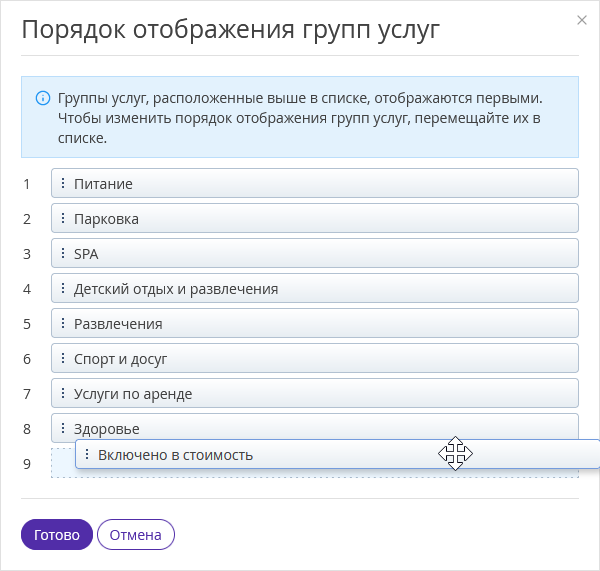The height and width of the screenshot is (571, 600).
Task: Click the drag handle of SPA row
Action: pos(63,253)
